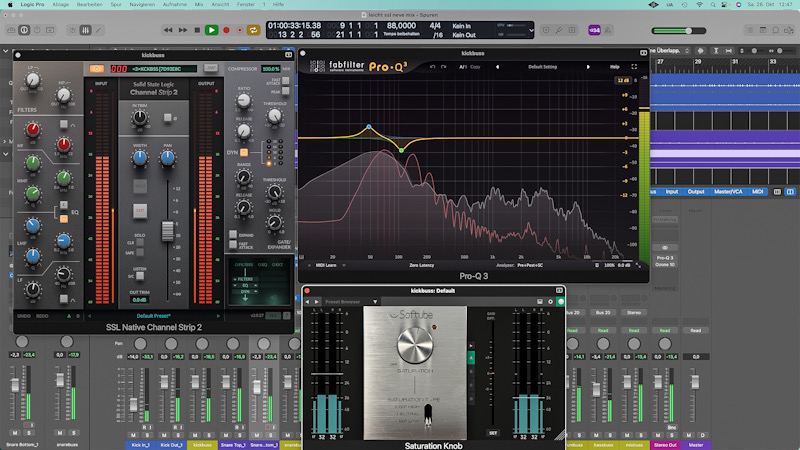Click the Pro-Q 3 Undo arrow icon
This screenshot has height=450, width=800.
(x=433, y=67)
